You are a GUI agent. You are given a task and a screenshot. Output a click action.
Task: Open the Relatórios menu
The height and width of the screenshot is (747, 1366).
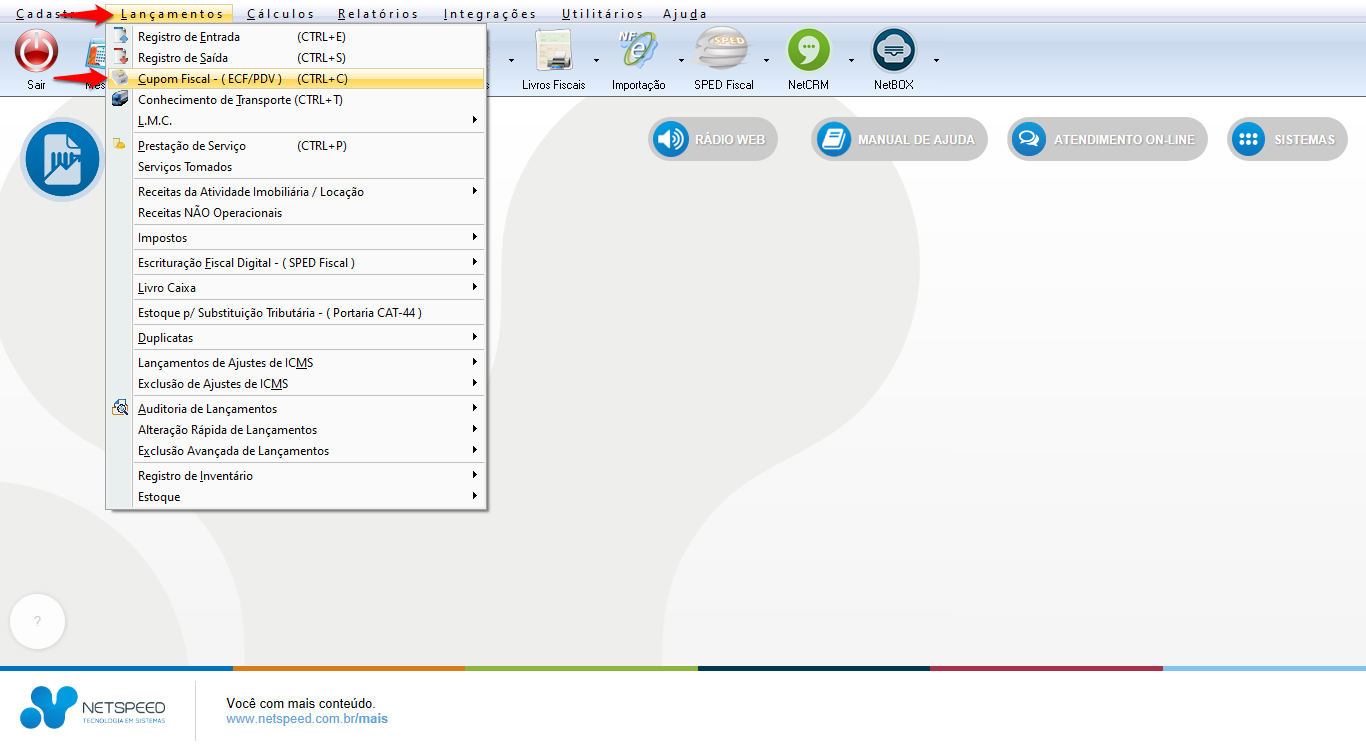378,14
